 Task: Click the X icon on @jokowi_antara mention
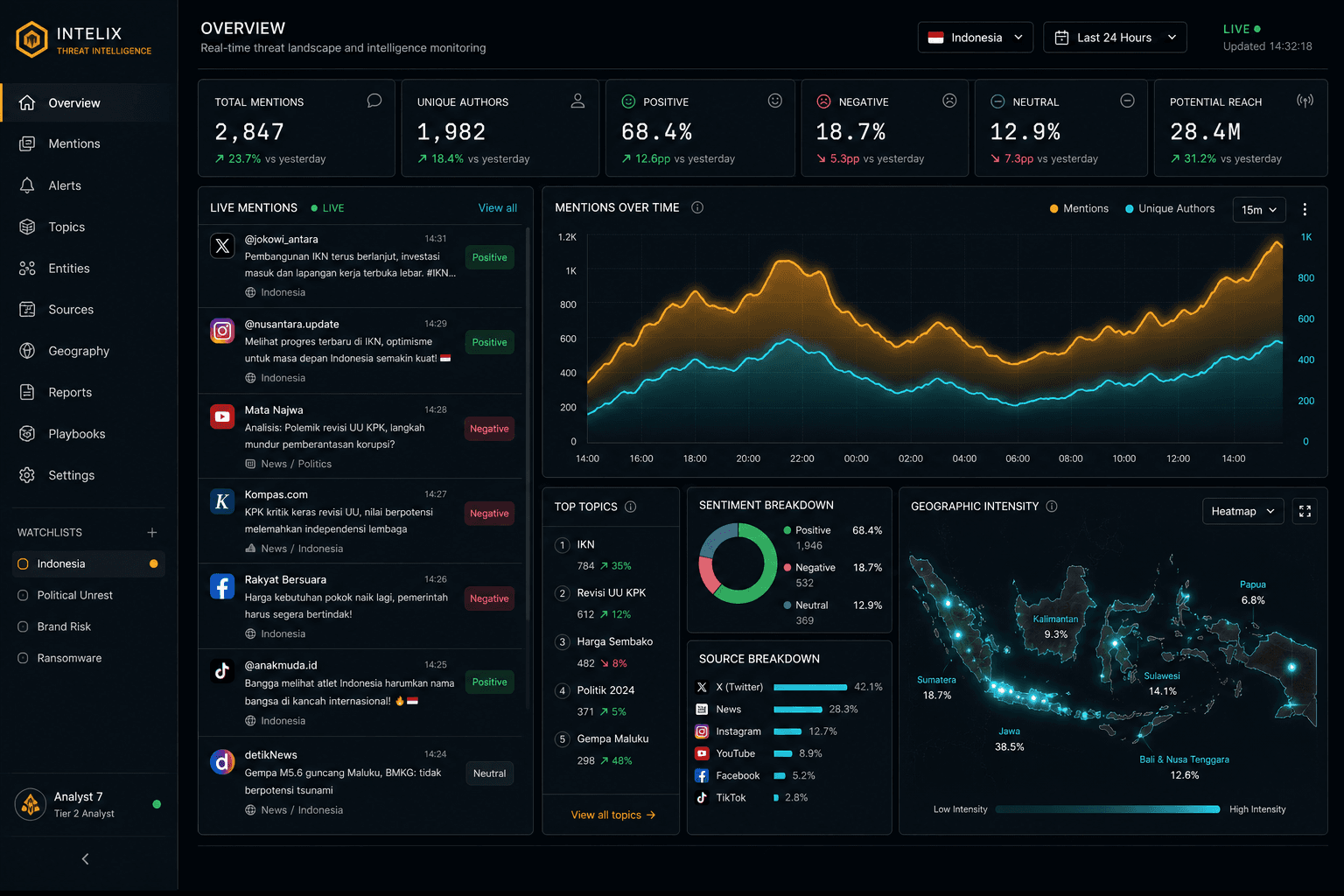(222, 246)
